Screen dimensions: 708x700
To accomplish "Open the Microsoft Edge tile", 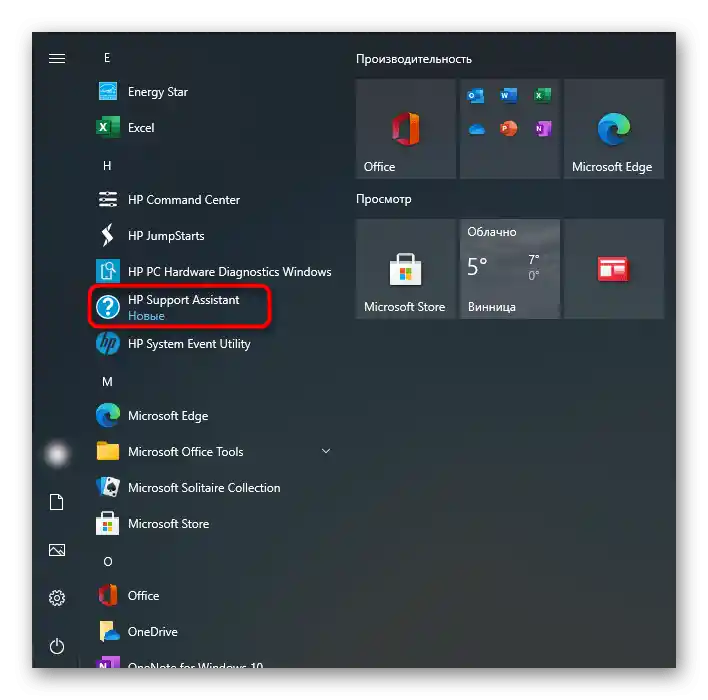I will tap(614, 129).
